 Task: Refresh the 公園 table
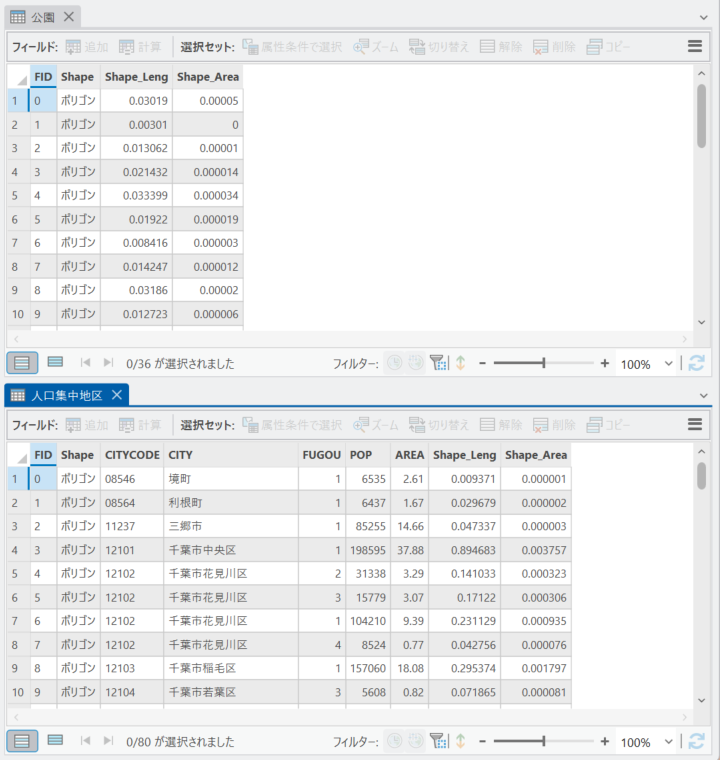697,364
